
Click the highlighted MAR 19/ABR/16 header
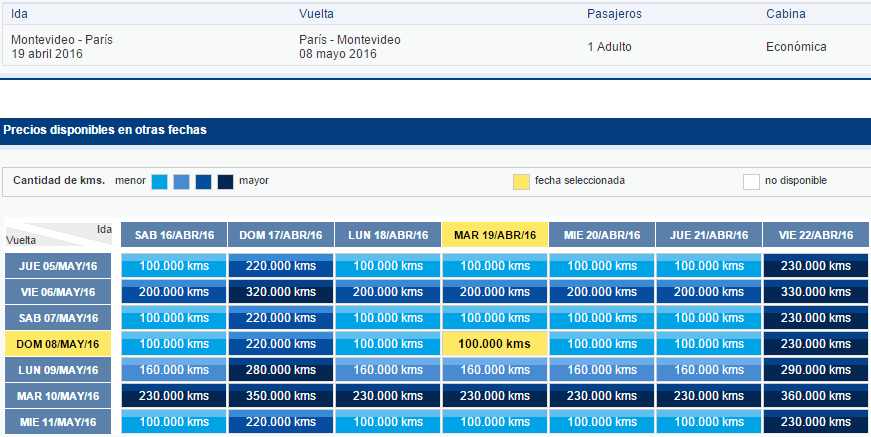click(495, 235)
